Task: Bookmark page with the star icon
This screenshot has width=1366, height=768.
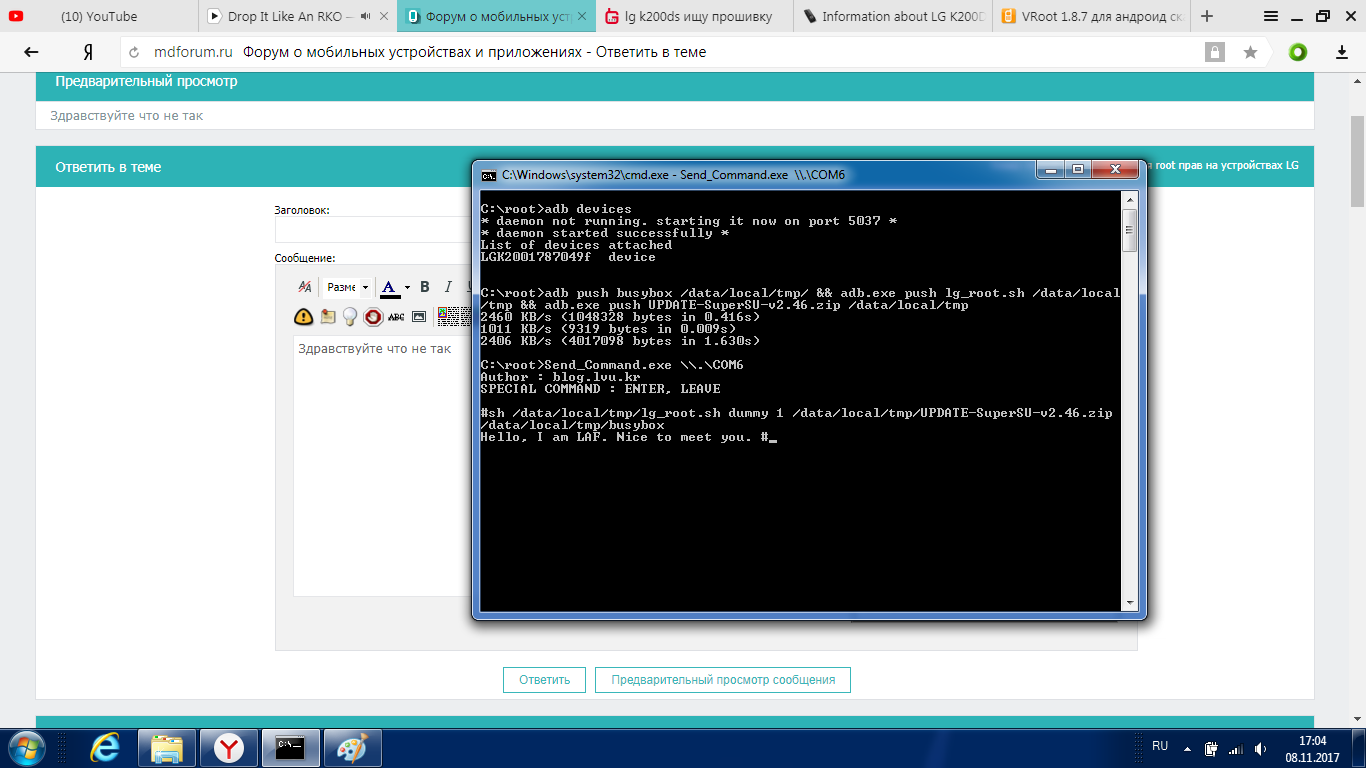Action: [1250, 52]
